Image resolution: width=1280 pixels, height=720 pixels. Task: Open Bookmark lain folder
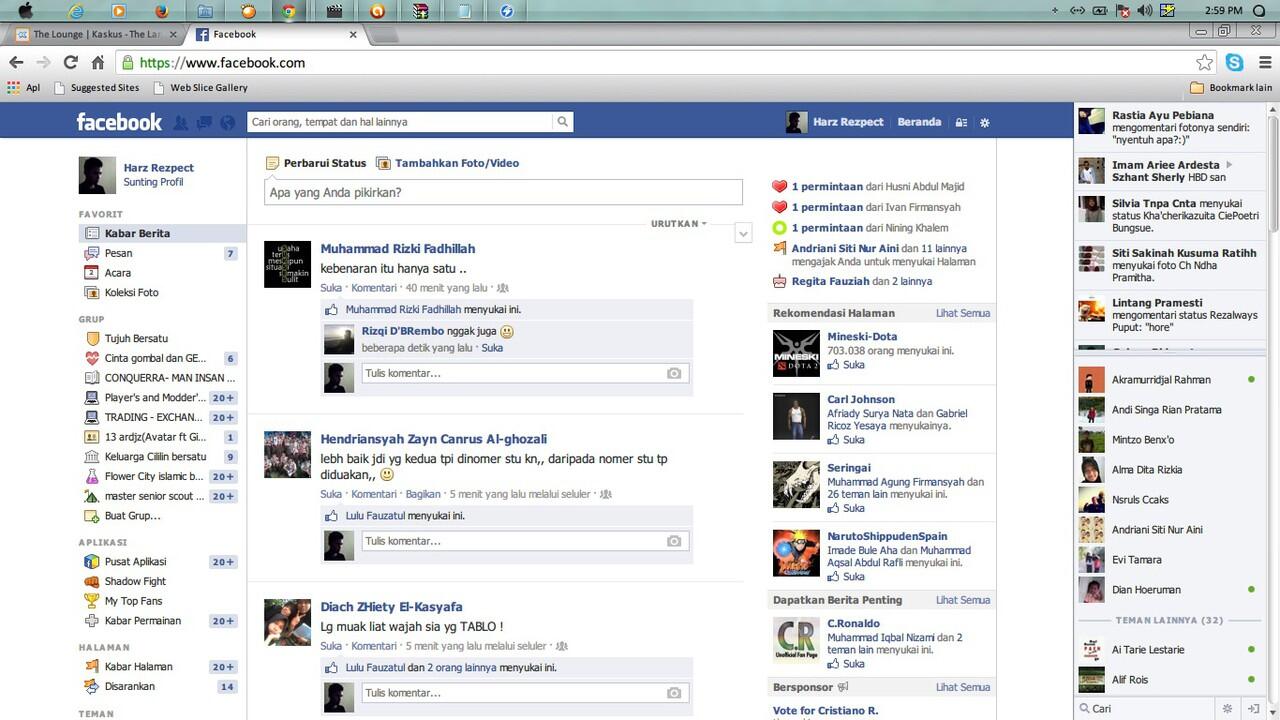1232,88
